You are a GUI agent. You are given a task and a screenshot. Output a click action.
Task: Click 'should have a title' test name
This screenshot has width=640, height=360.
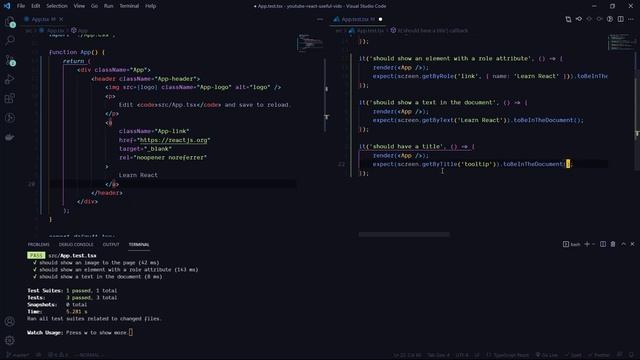tap(407, 147)
